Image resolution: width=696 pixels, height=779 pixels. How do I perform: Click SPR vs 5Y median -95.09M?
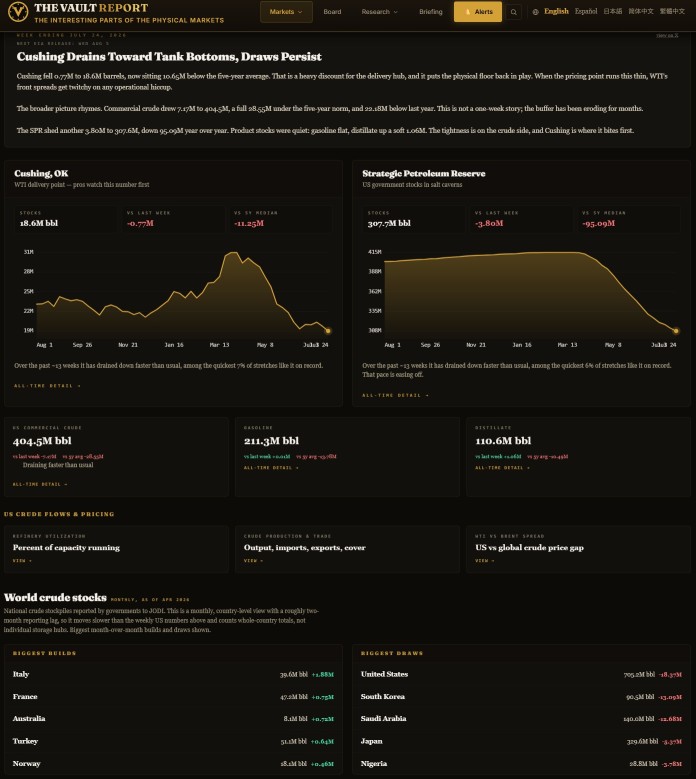(599, 223)
